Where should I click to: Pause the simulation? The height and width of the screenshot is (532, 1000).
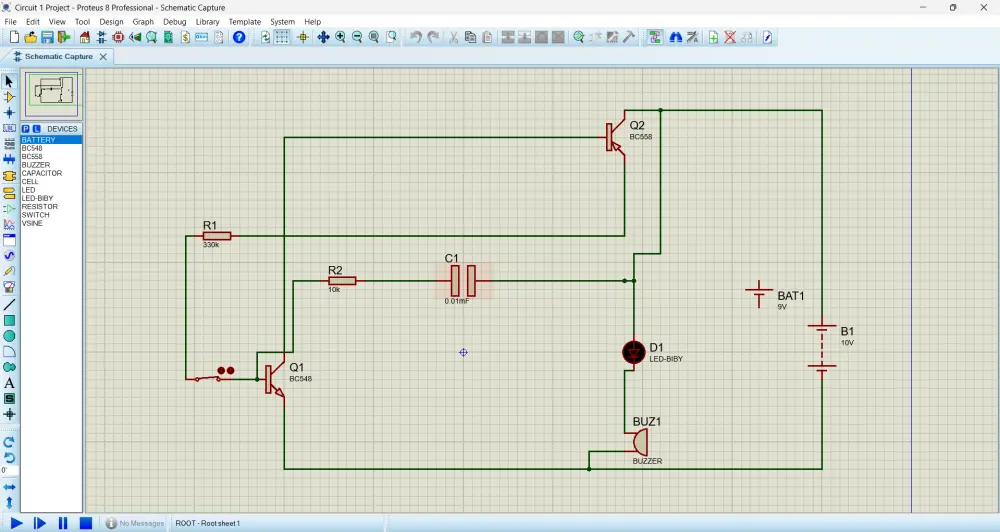62,523
